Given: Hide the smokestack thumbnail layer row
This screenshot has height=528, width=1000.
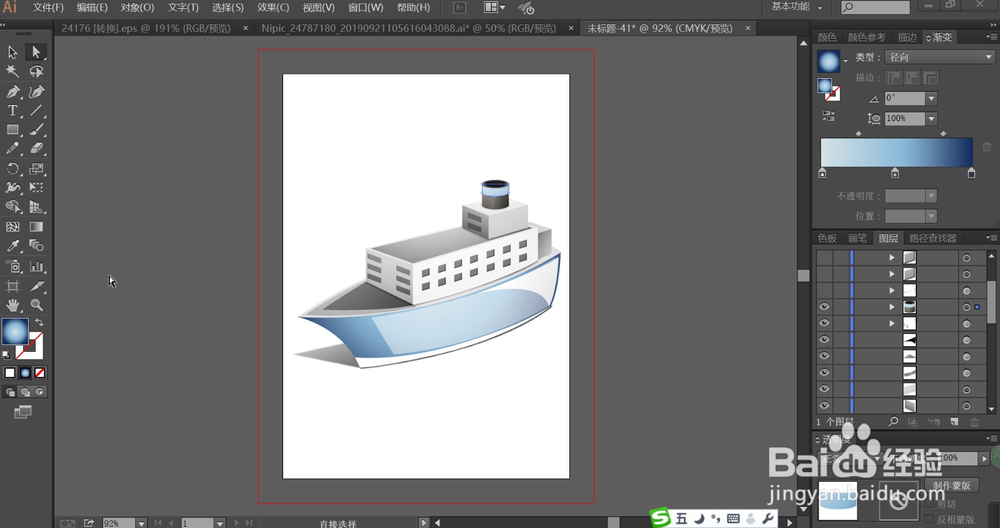Looking at the screenshot, I should pos(824,307).
